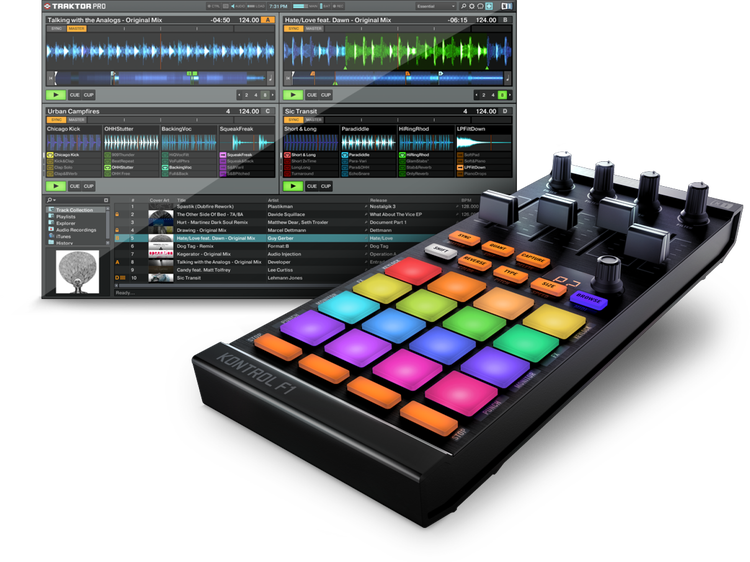
Task: Open the Deck A letter menu
Action: coord(268,20)
